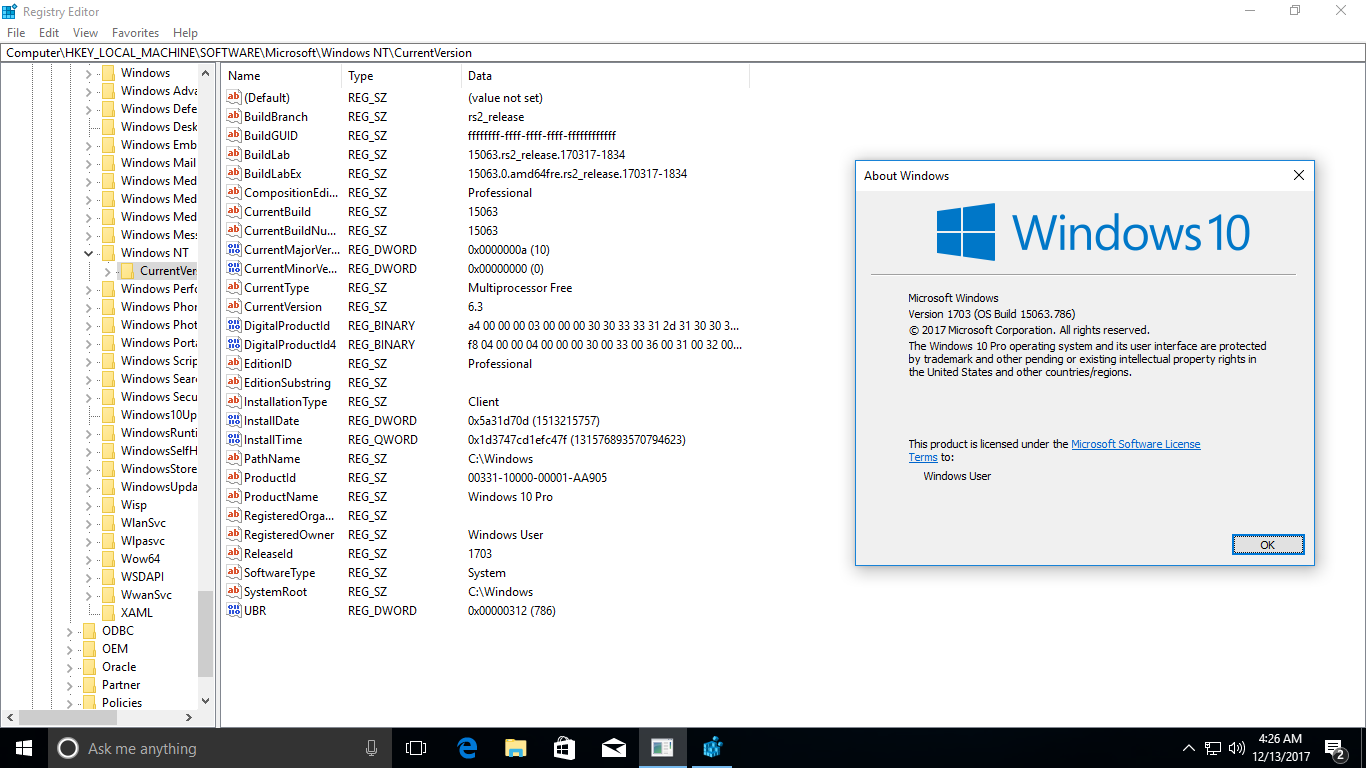Click the ReleaseId string value icon

234,554
